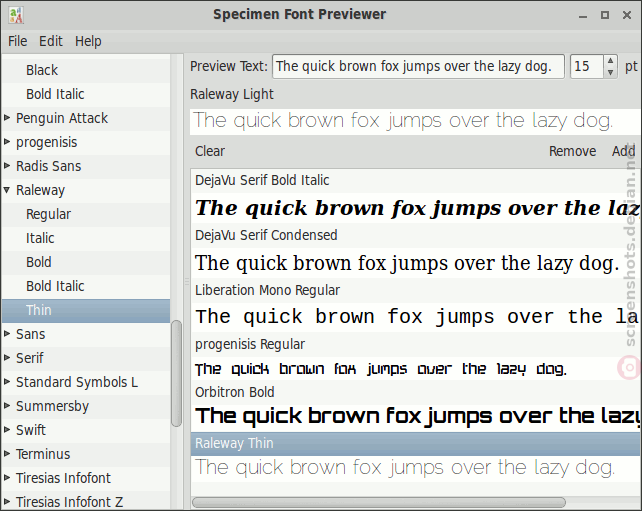Image resolution: width=642 pixels, height=511 pixels.
Task: Expand the Penguin Attack font family
Action: (7, 118)
